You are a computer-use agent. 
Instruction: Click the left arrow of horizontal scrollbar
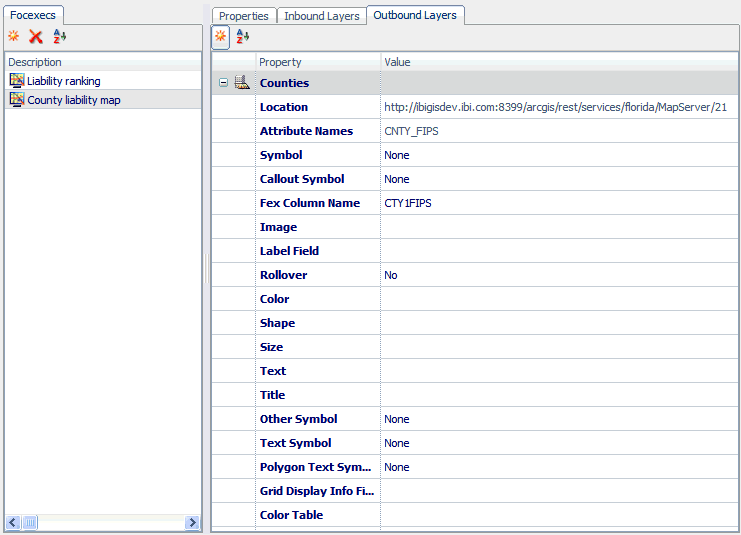[x=13, y=522]
